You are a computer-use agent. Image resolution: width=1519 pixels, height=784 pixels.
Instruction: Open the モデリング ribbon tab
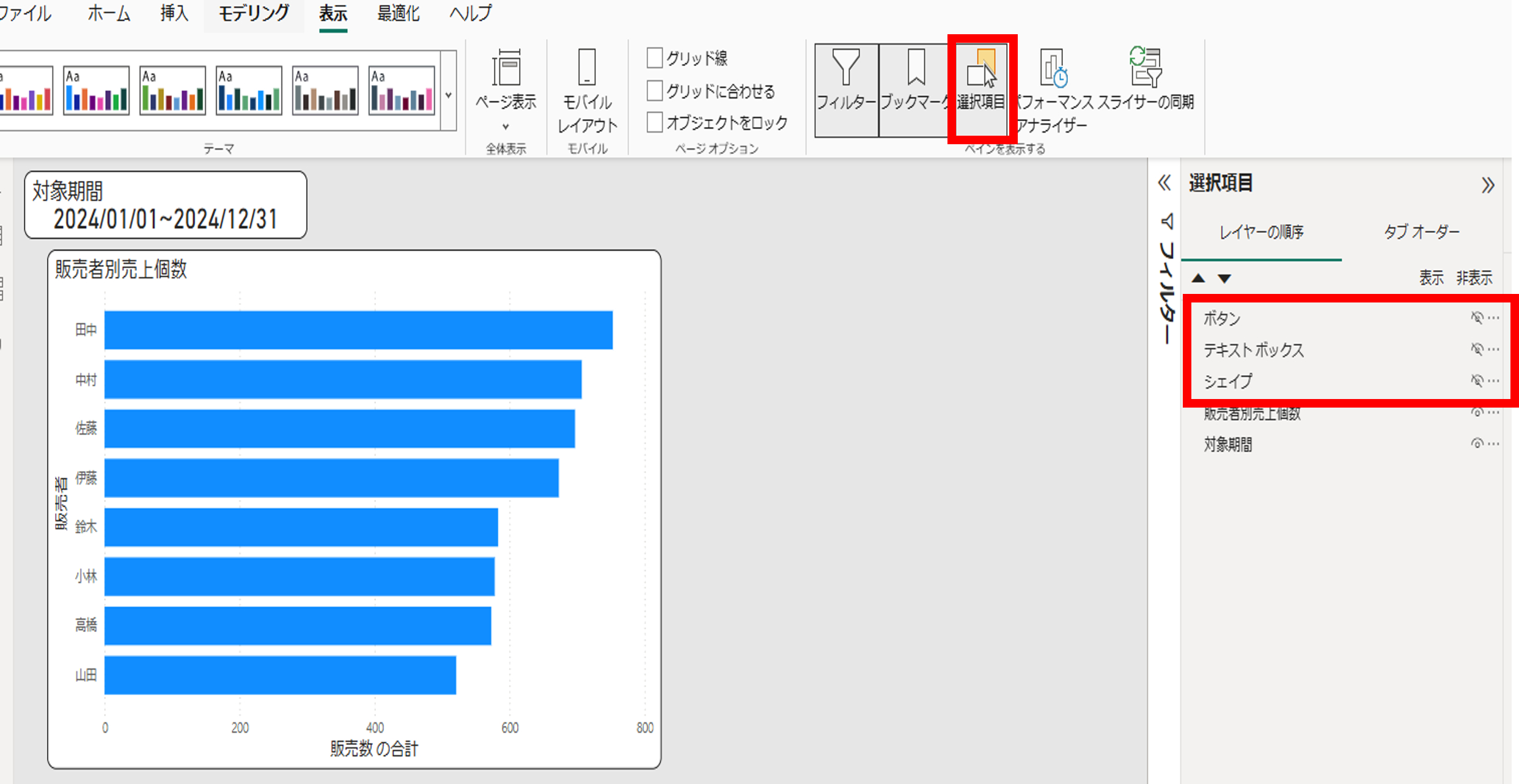pyautogui.click(x=254, y=13)
